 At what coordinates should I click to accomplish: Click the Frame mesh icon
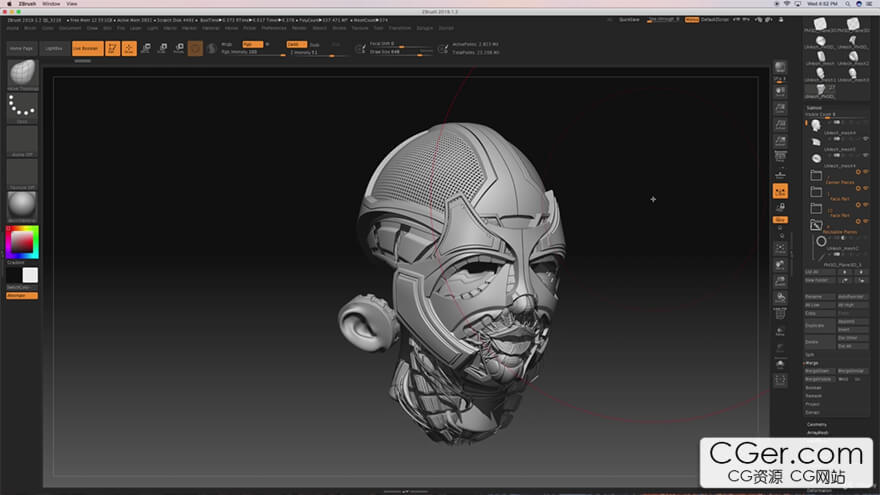point(780,249)
